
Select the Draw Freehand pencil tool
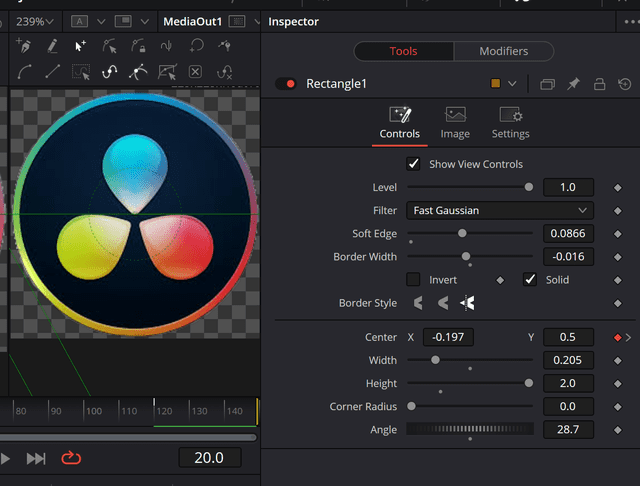tap(52, 46)
